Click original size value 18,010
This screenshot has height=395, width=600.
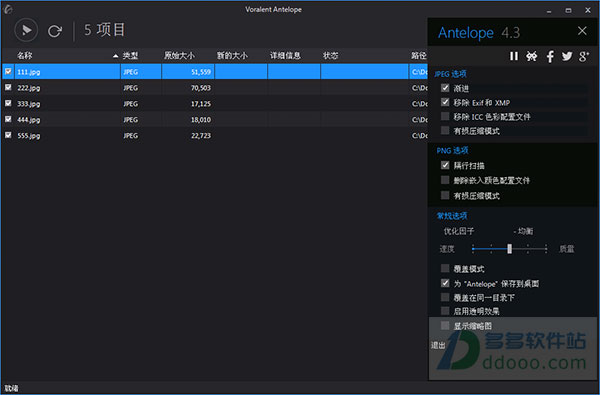click(201, 120)
